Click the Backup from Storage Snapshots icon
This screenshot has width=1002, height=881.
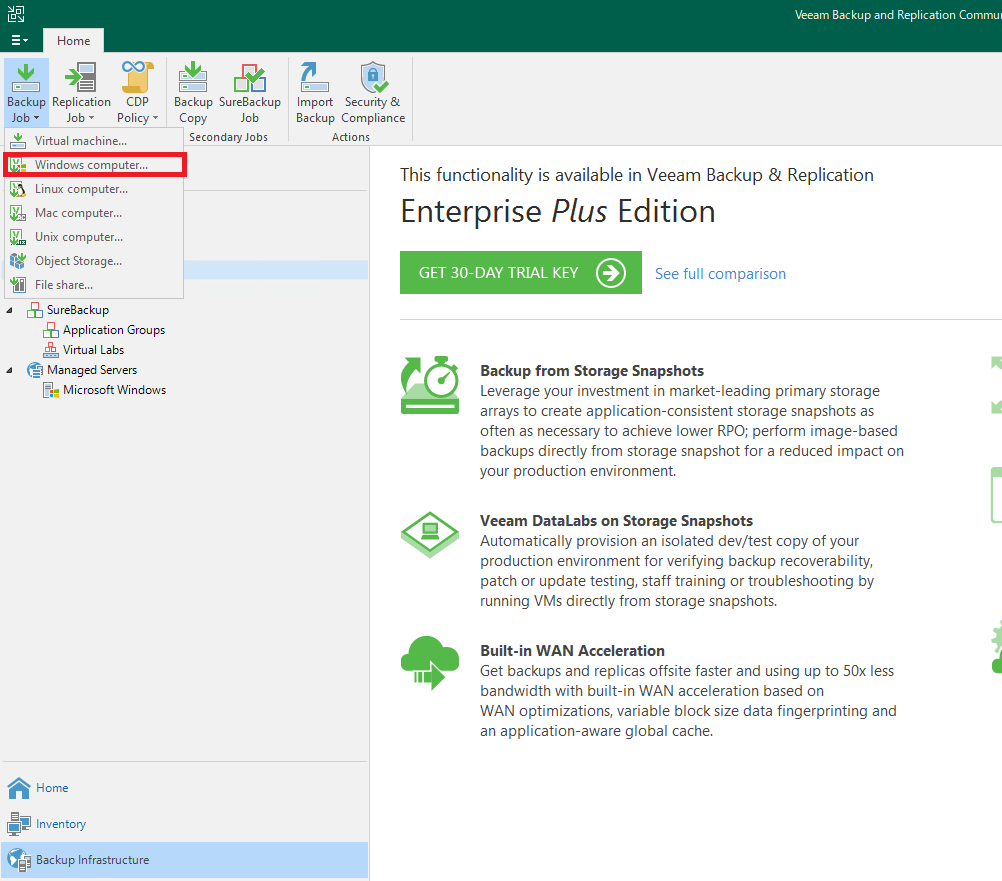429,385
